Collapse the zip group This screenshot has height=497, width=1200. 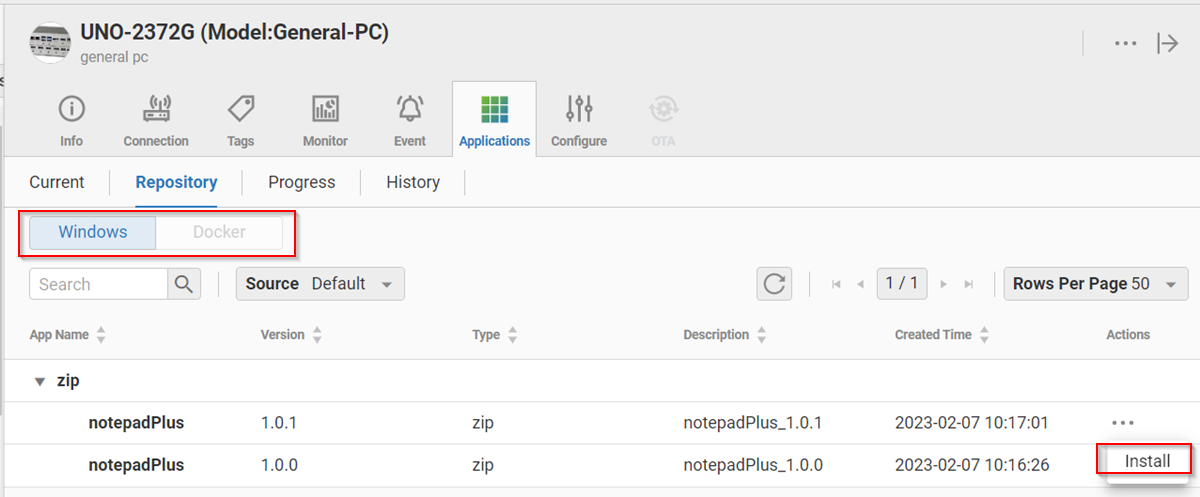(x=40, y=381)
